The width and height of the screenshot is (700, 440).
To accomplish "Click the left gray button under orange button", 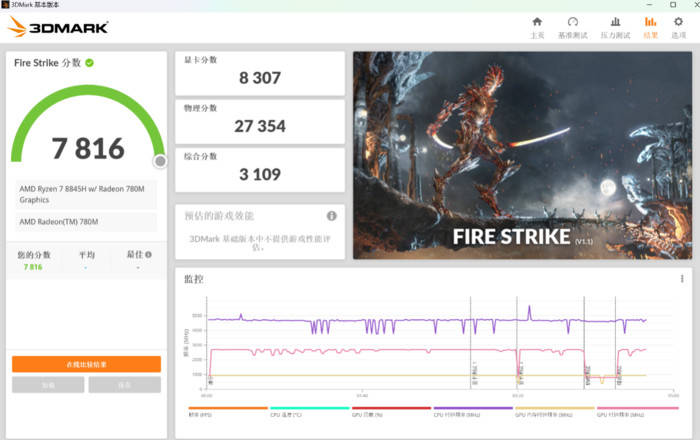I will coord(48,385).
